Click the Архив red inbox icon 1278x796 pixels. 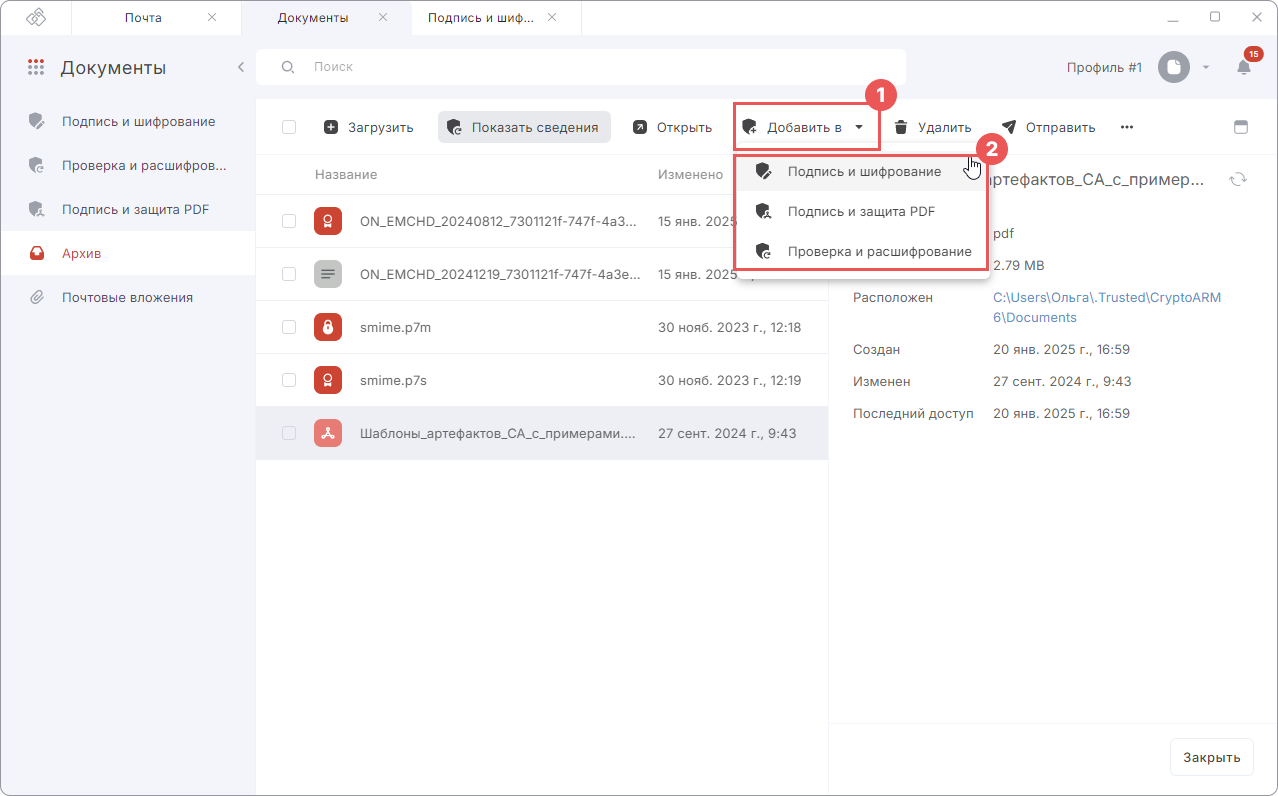point(37,253)
